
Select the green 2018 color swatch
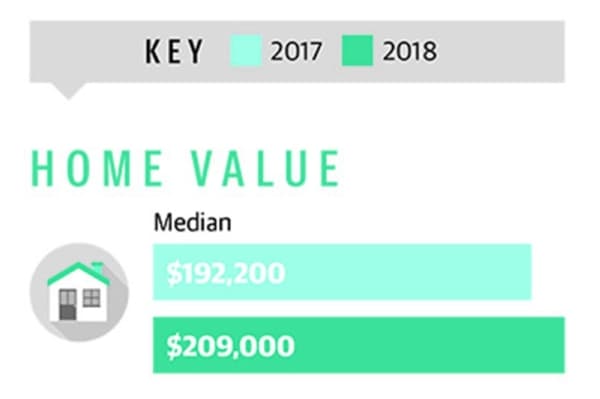click(357, 50)
